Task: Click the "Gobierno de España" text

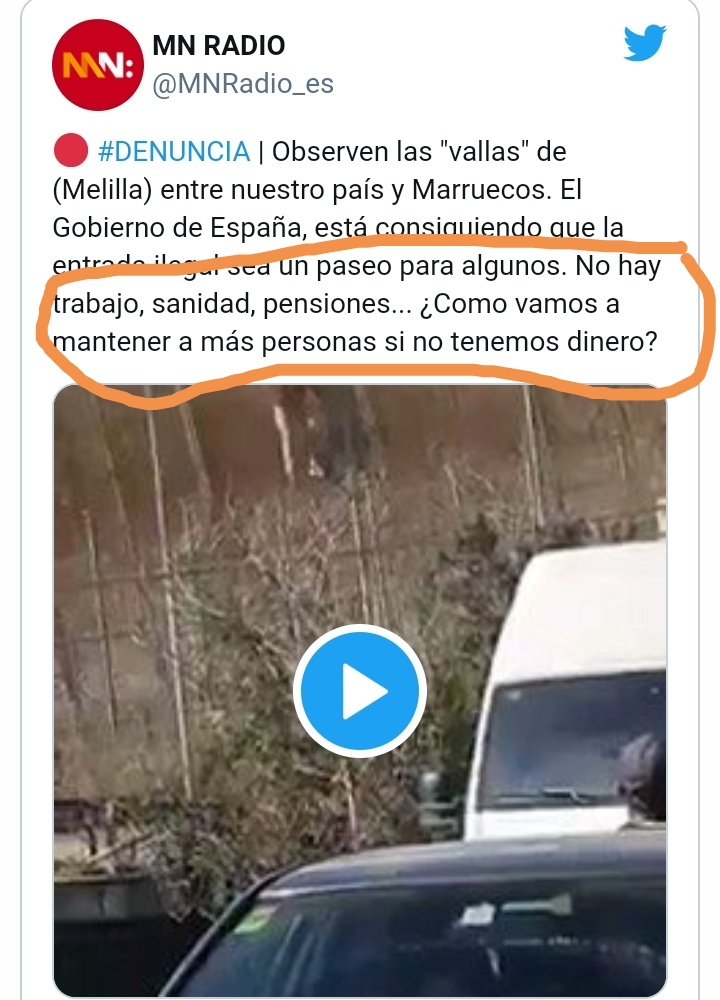Action: (x=176, y=228)
